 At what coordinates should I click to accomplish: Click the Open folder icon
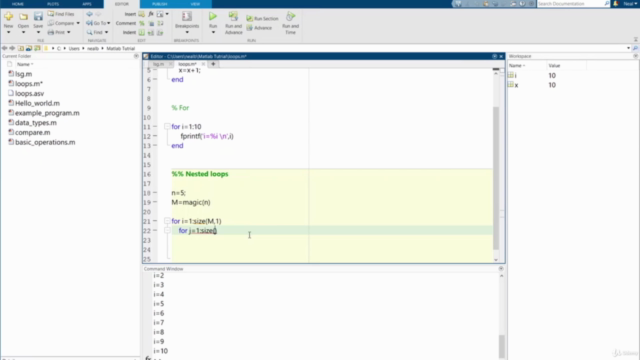23,17
